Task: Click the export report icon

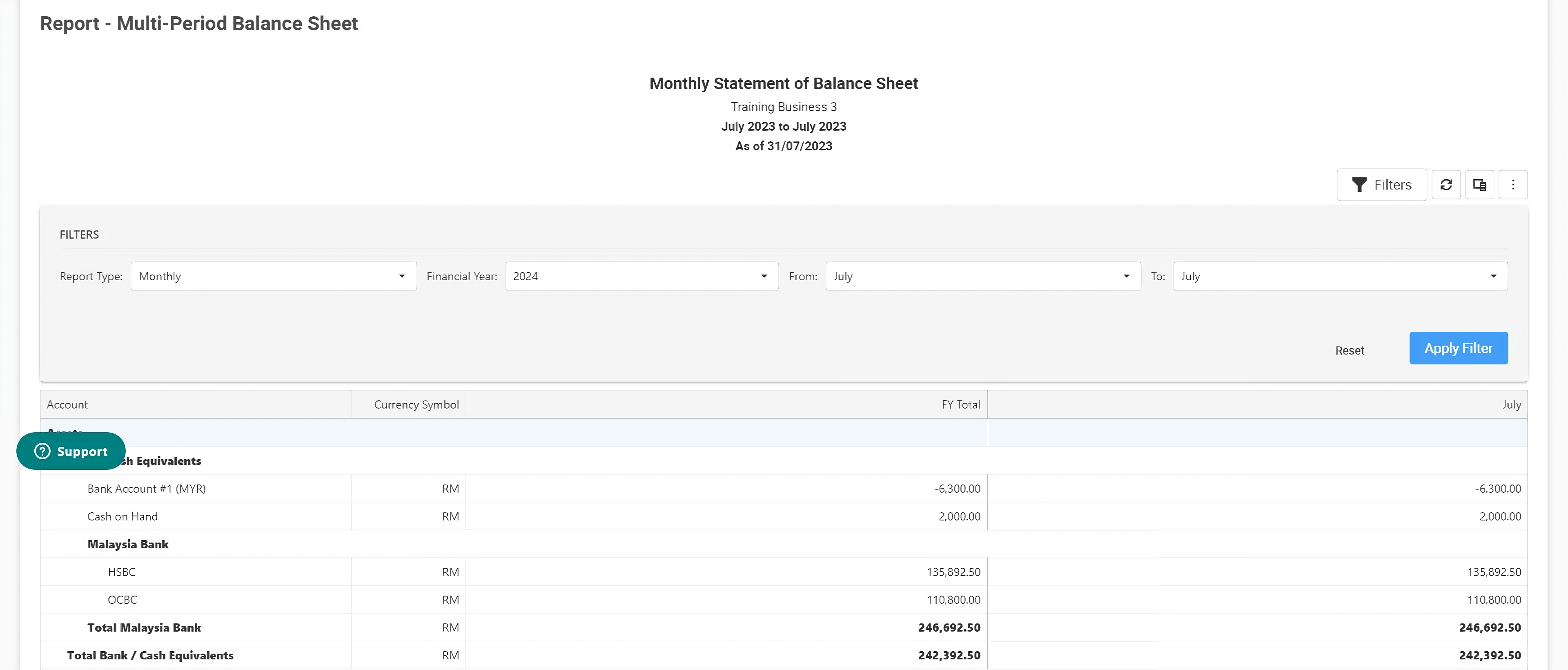Action: 1479,185
